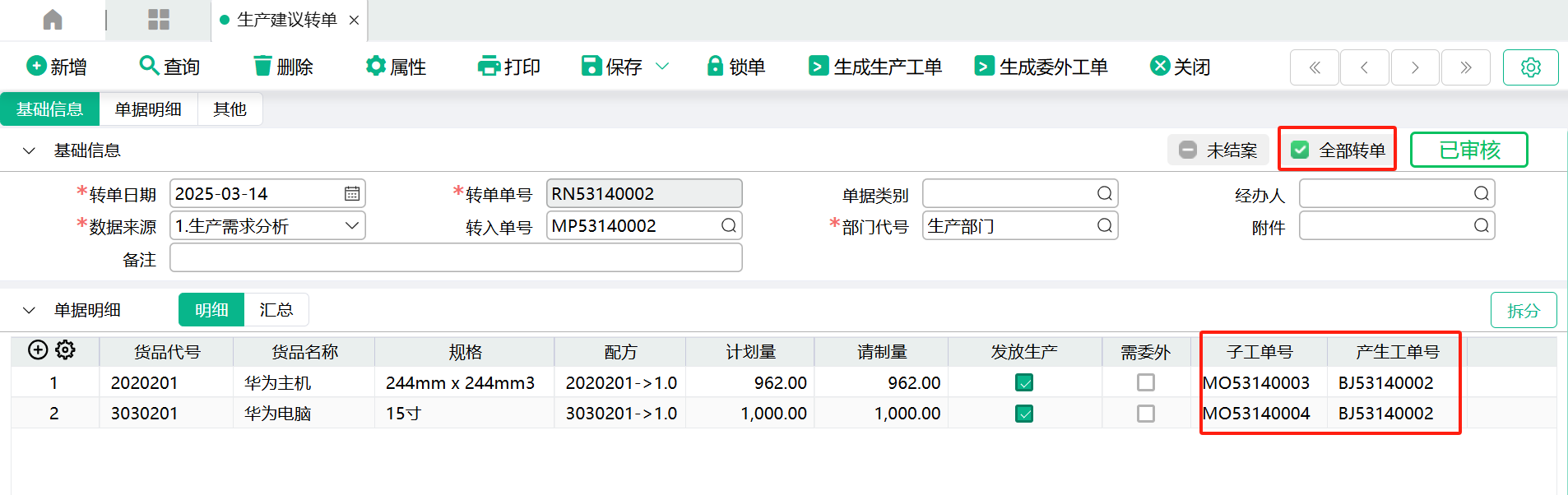Toggle the 全部转单 checkbox

[1300, 150]
